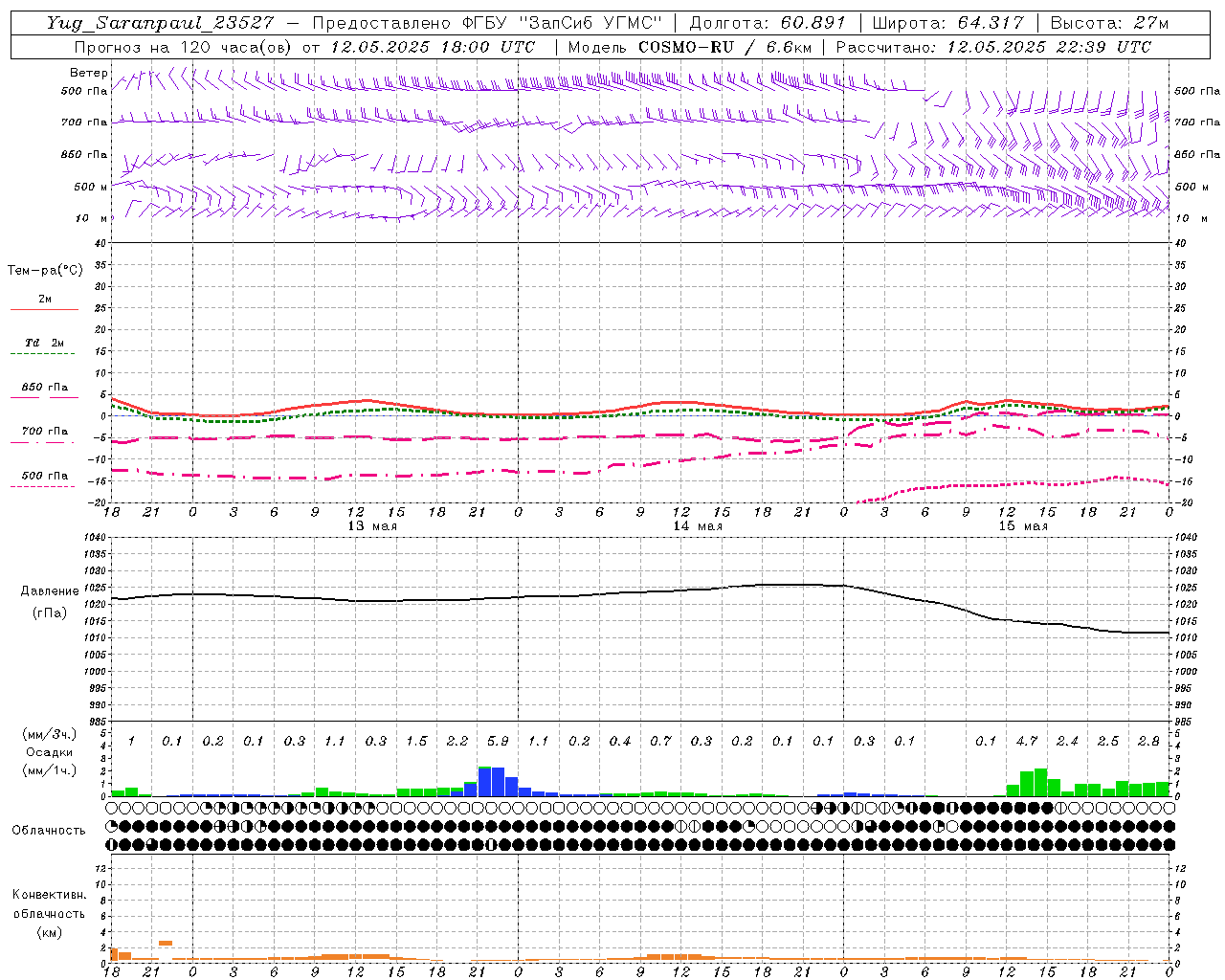Click the 2.8 precipitation value
Image resolution: width=1225 pixels, height=980 pixels.
click(x=1148, y=741)
